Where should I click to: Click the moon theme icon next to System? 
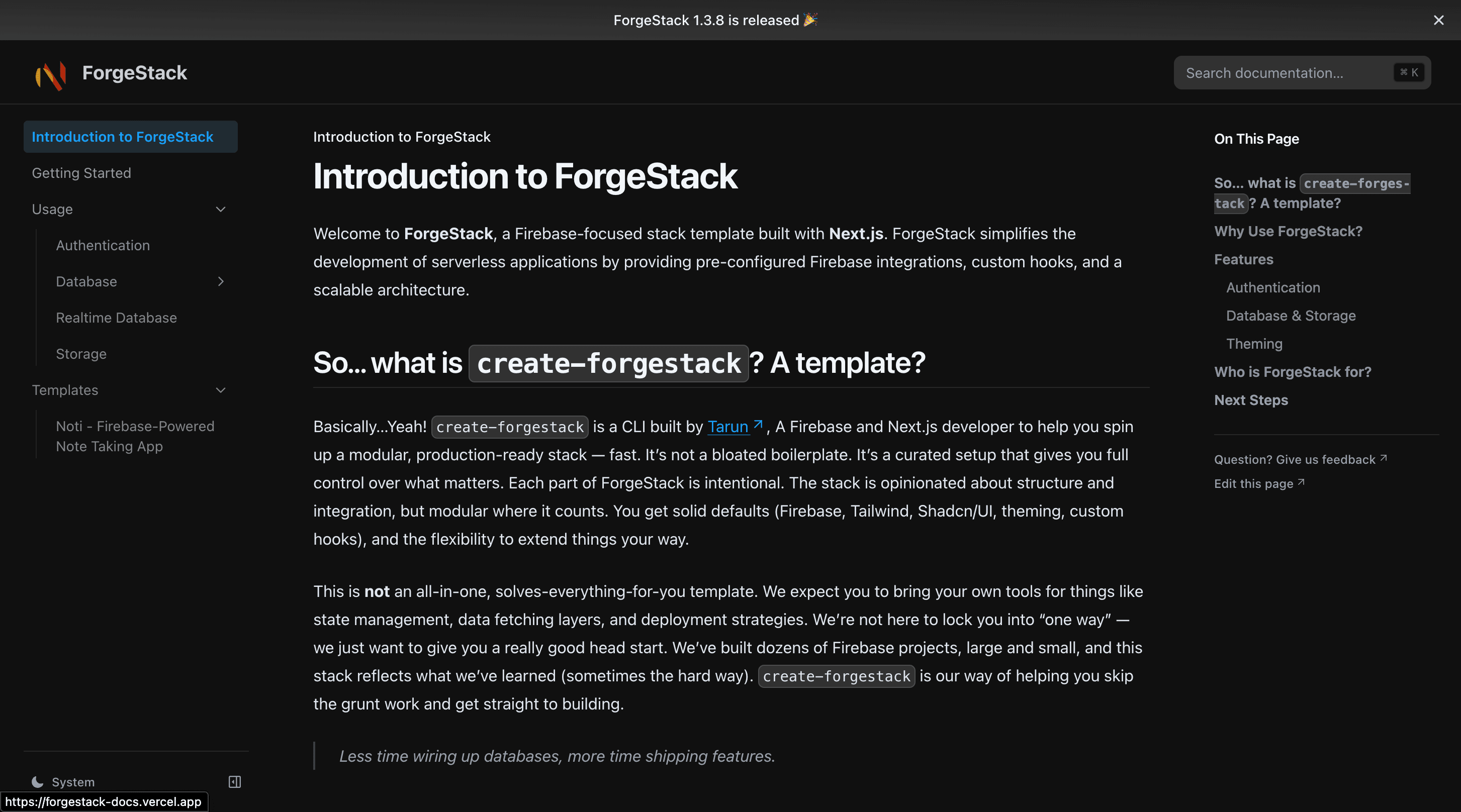point(36,781)
